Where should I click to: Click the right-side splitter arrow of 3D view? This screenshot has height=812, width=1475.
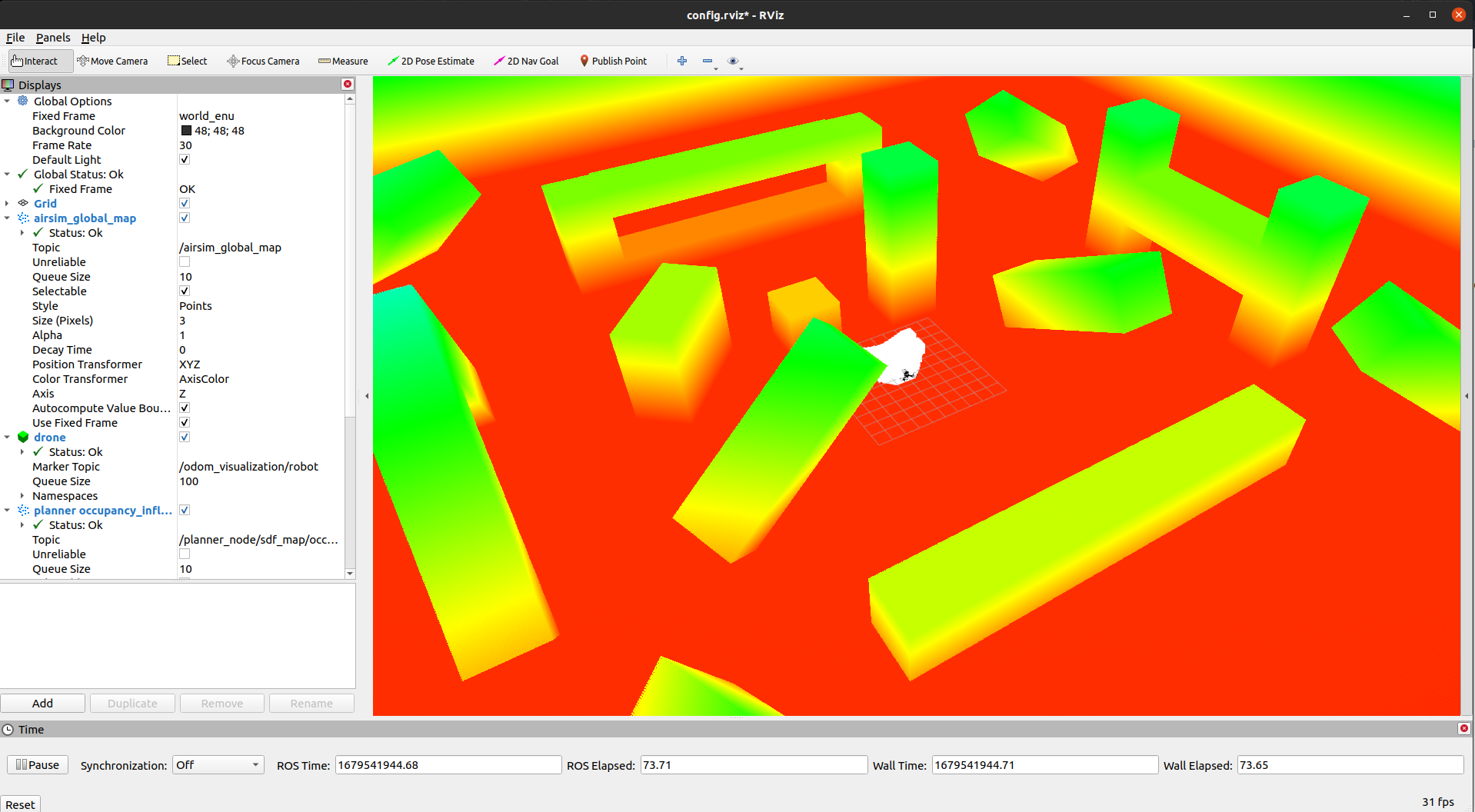(1467, 396)
